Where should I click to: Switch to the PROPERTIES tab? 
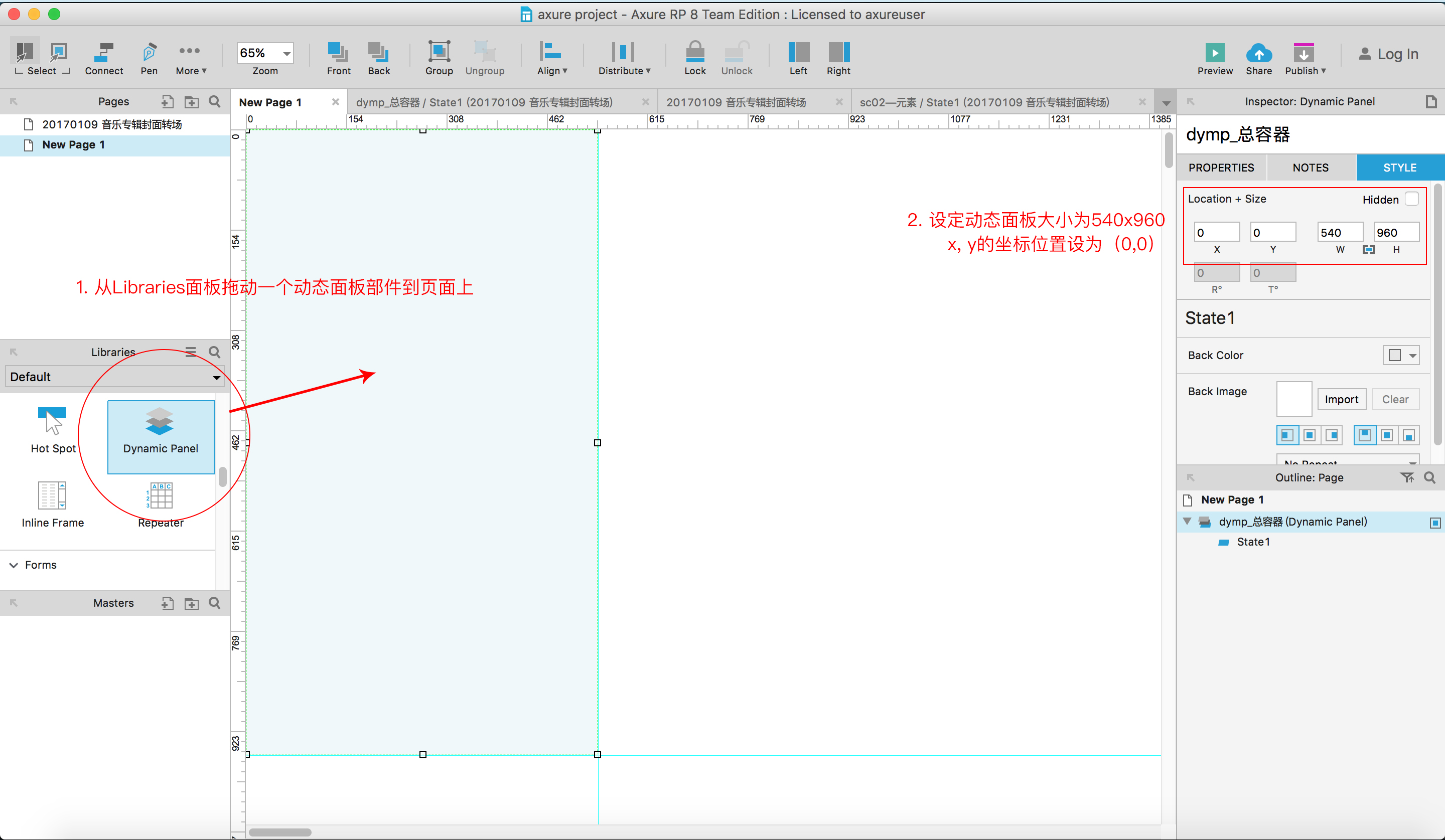tap(1221, 168)
